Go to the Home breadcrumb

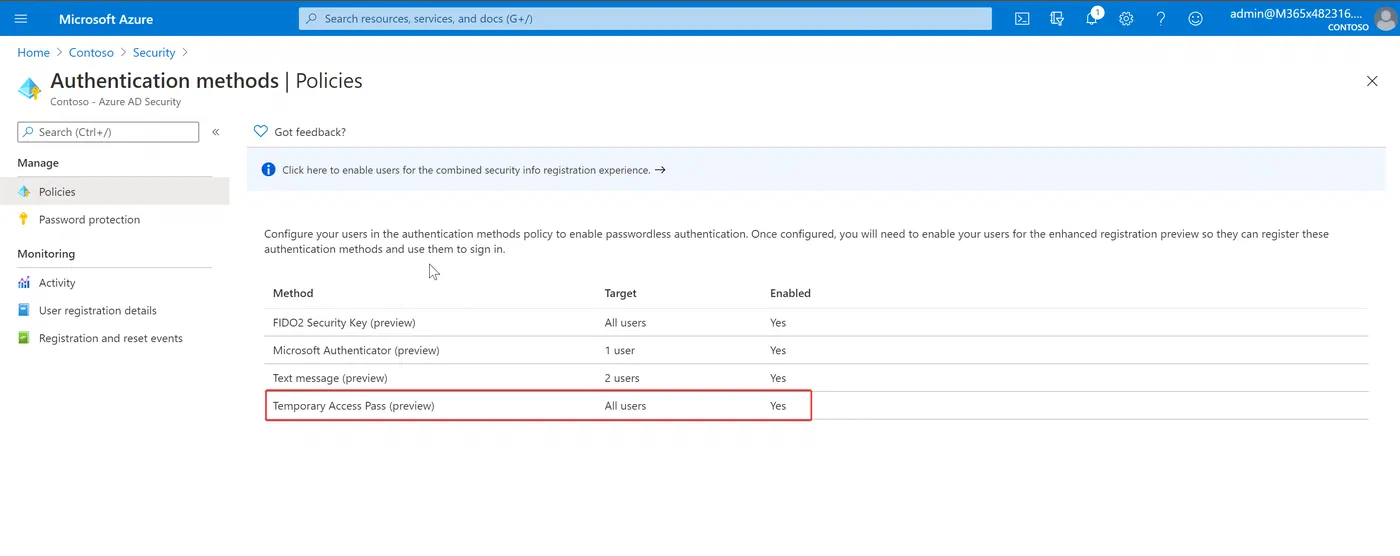pos(33,52)
